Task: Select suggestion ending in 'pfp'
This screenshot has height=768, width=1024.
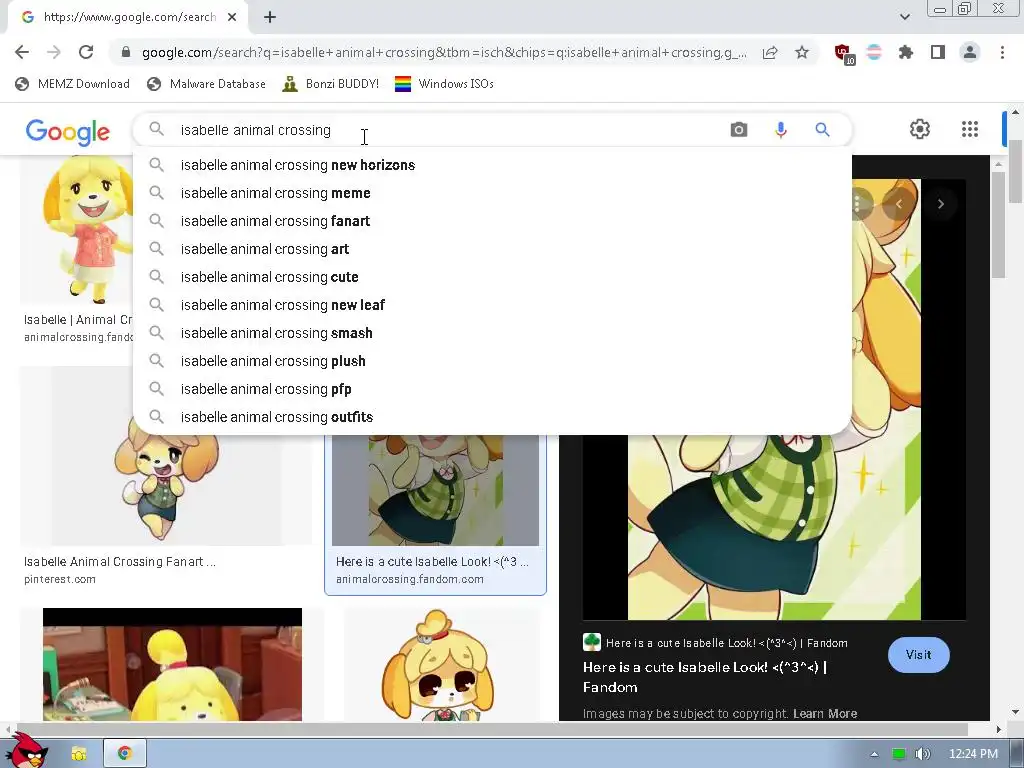Action: pos(492,389)
